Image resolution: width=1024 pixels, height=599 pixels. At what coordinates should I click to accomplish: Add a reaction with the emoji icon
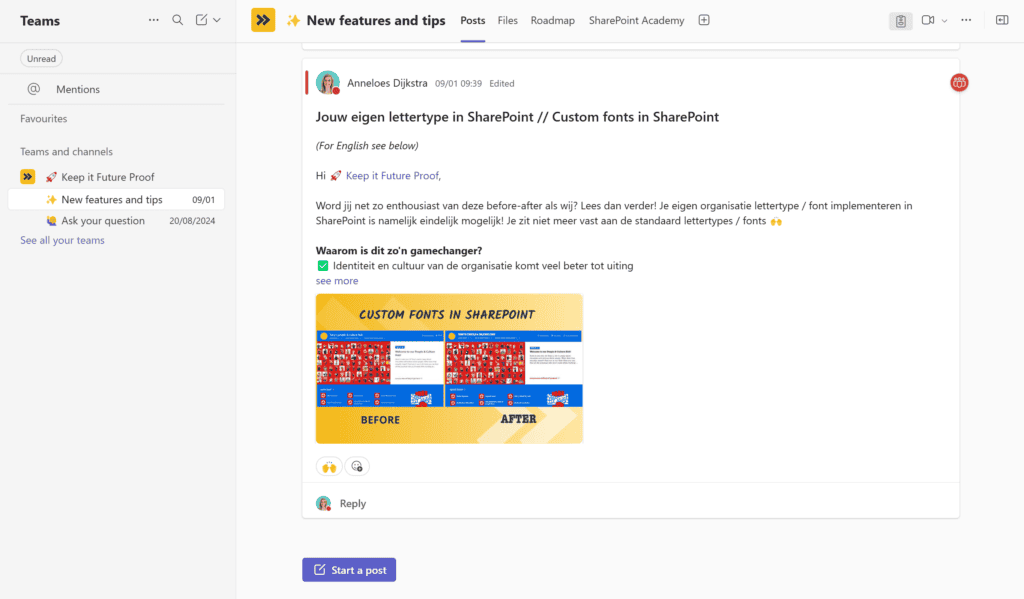click(x=357, y=466)
